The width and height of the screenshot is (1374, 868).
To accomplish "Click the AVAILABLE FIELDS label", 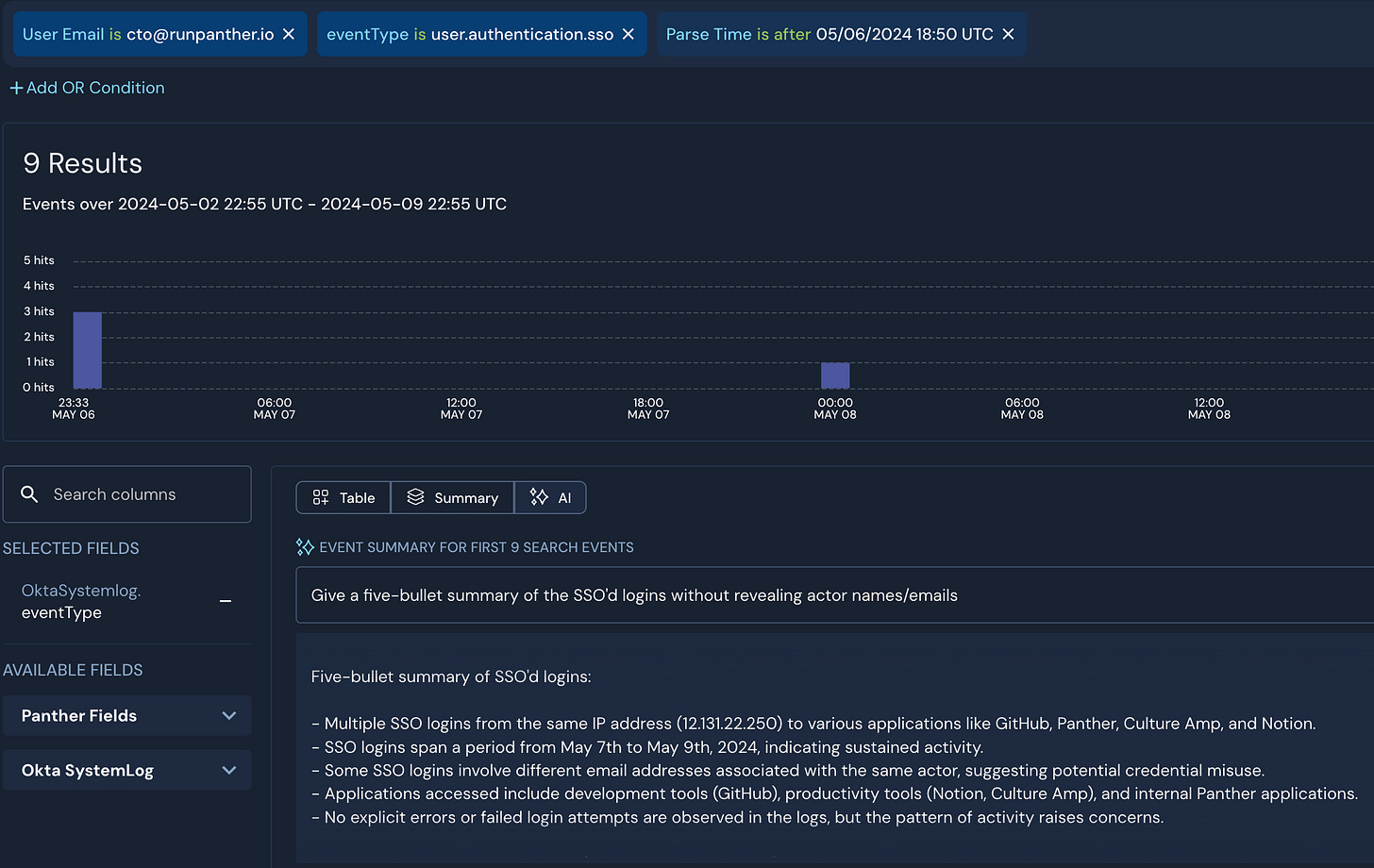I will click(73, 670).
